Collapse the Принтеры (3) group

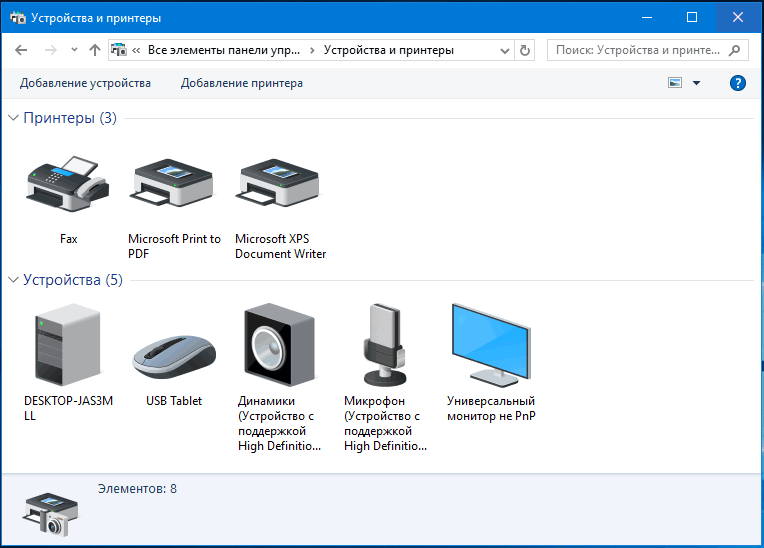click(x=14, y=118)
